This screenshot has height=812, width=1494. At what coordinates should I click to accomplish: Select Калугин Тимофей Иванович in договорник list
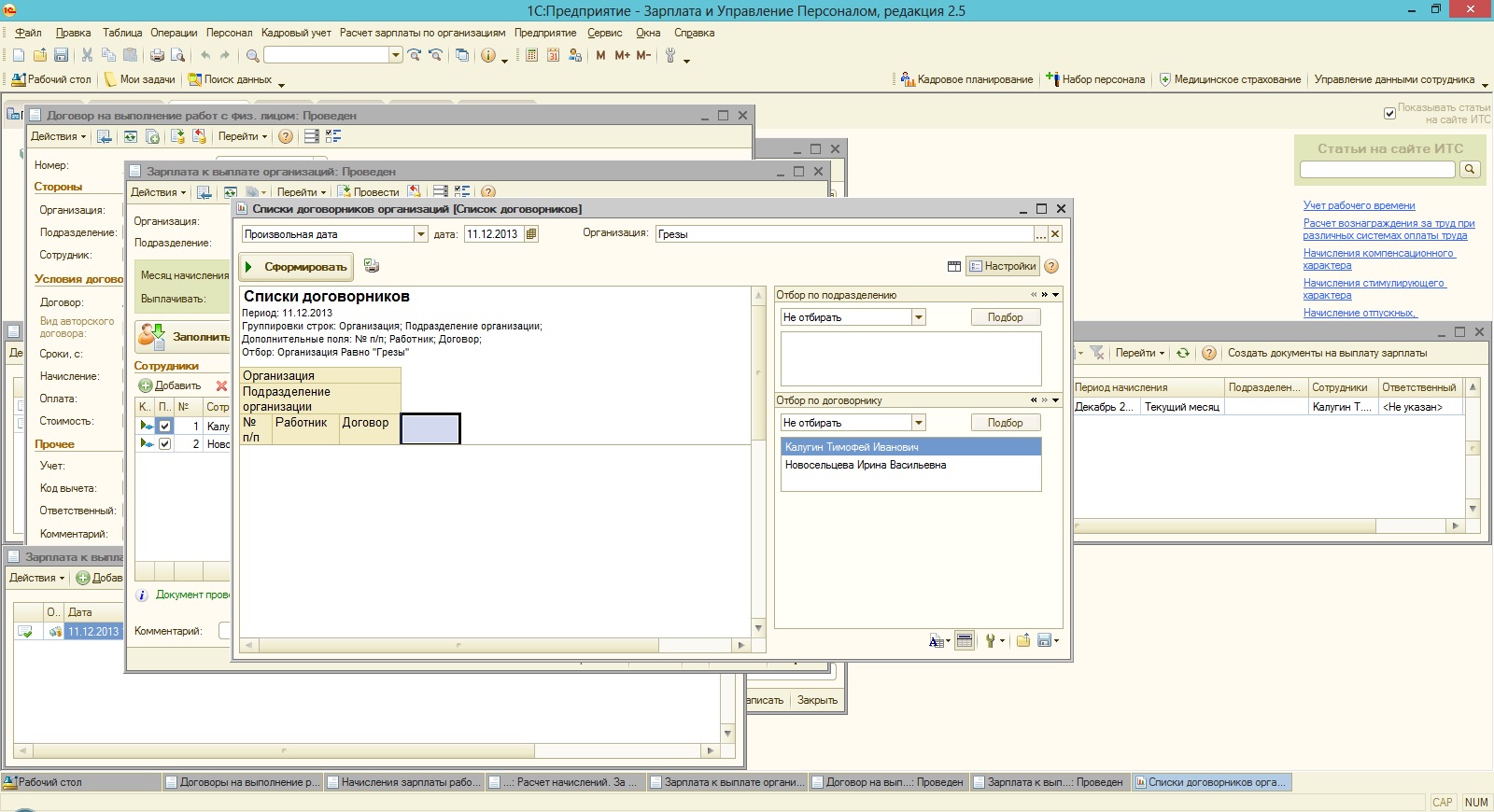[x=910, y=447]
